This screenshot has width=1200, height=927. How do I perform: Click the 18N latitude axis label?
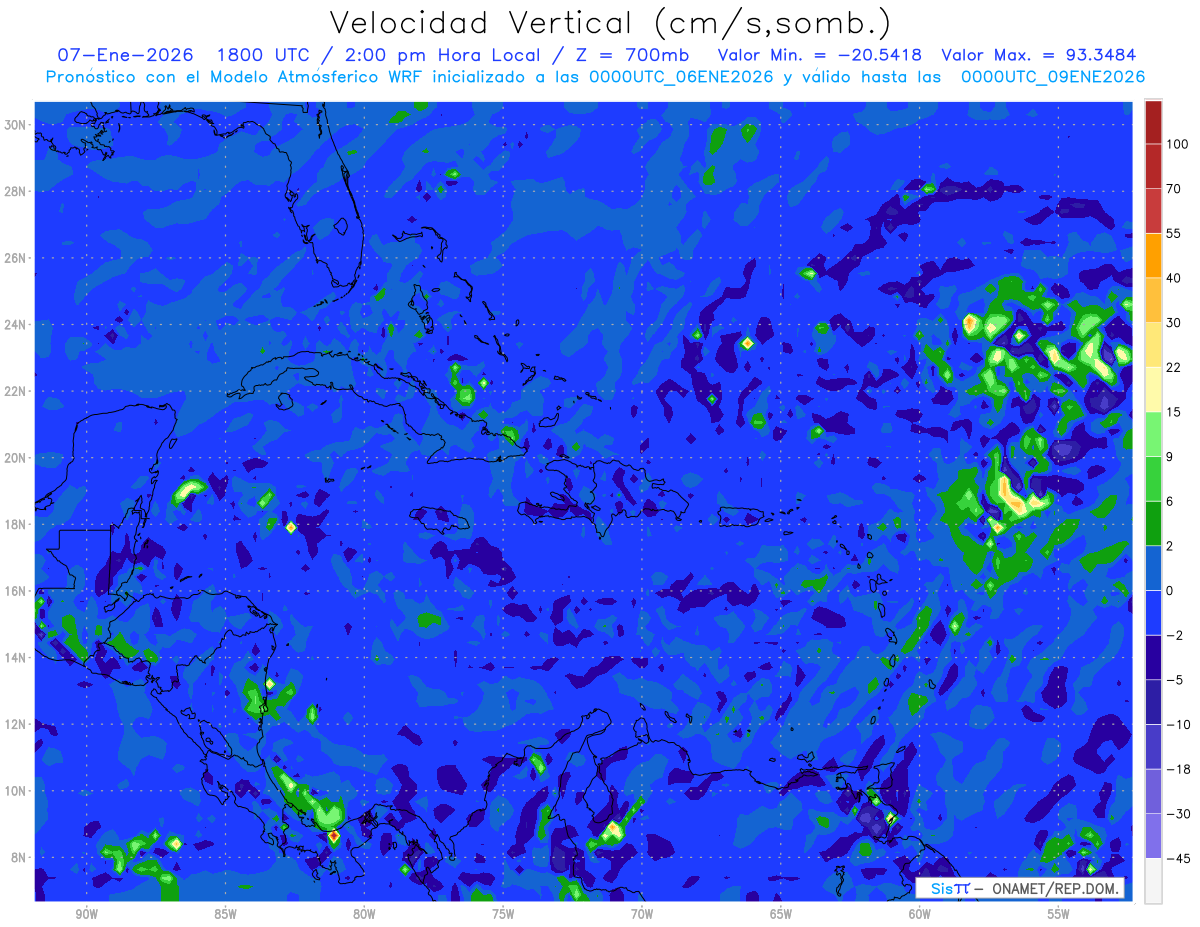click(15, 524)
